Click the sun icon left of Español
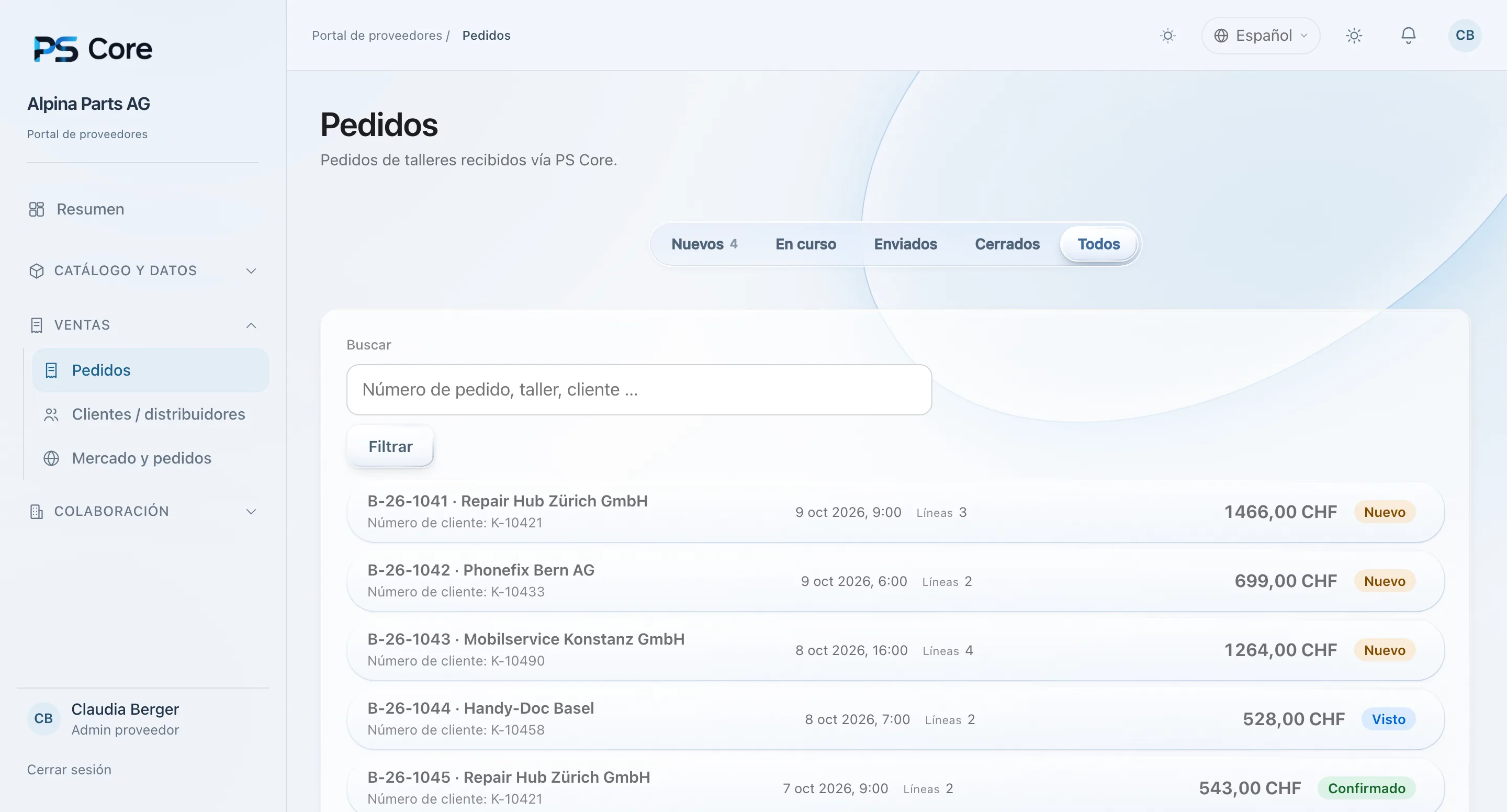Viewport: 1507px width, 812px height. point(1168,36)
